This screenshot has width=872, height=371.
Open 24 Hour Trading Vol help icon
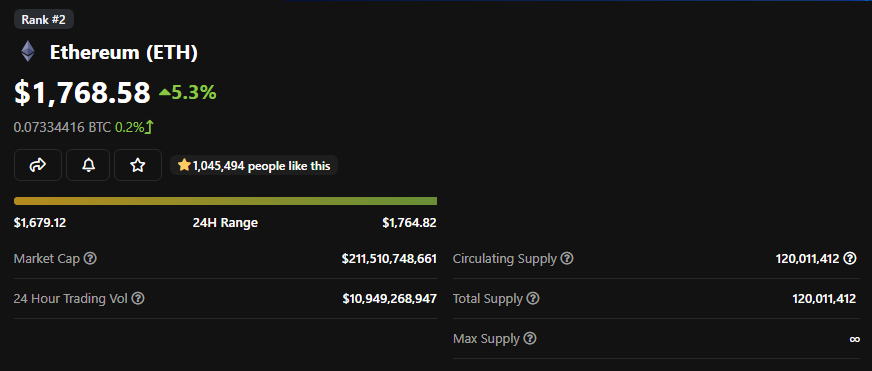point(138,299)
